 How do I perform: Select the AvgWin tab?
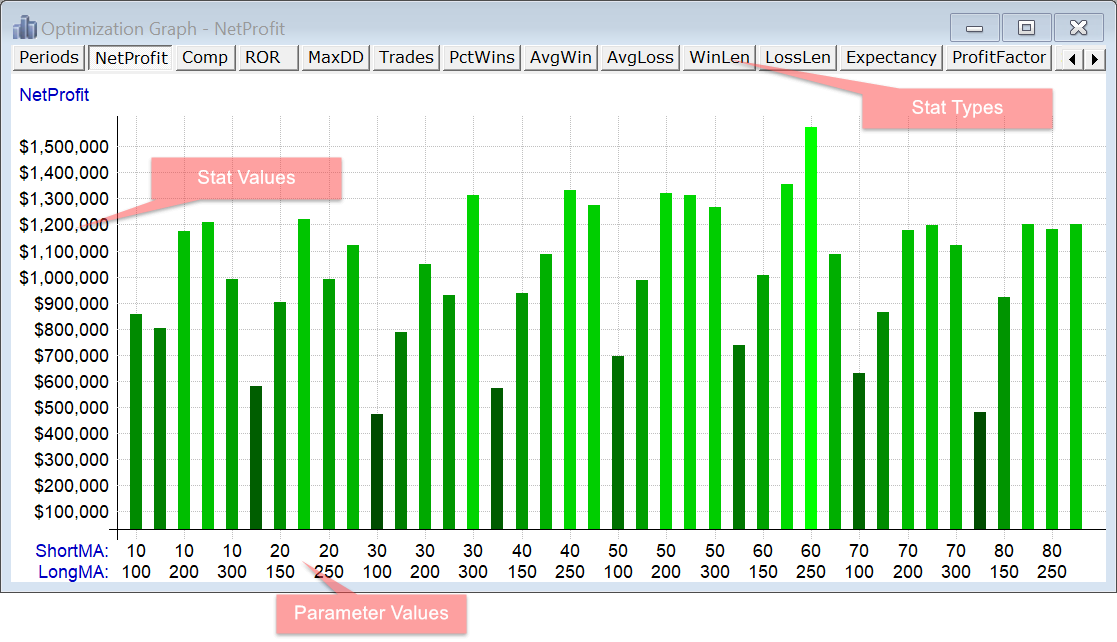561,58
